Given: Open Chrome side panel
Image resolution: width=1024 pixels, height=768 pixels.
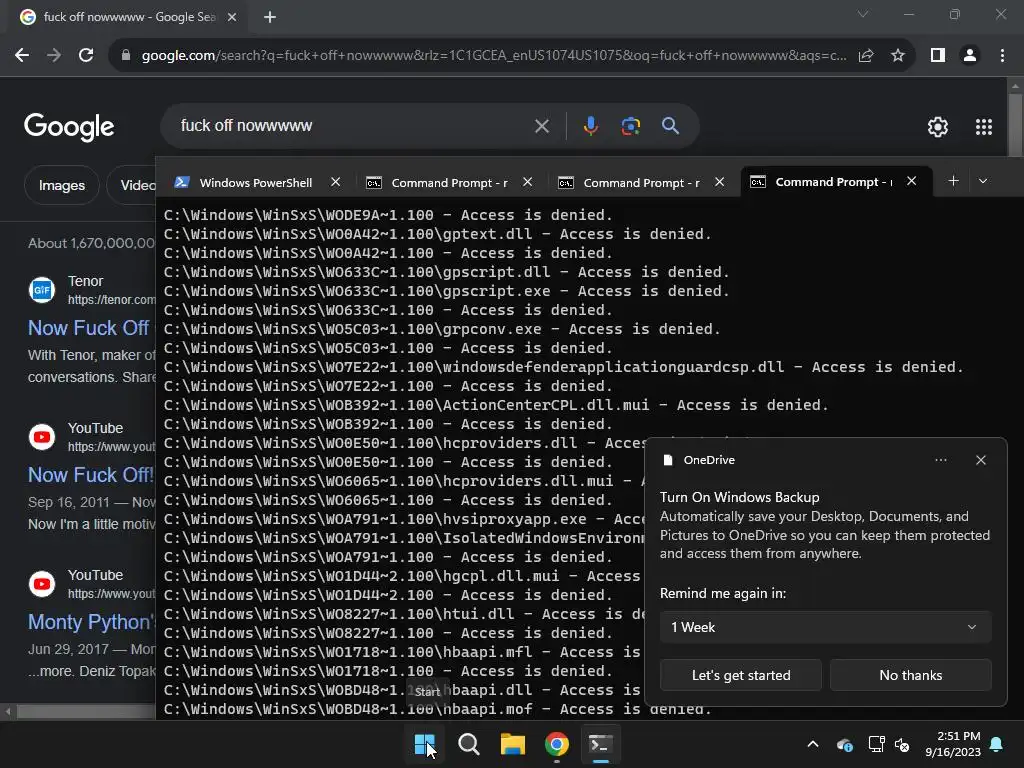Looking at the screenshot, I should pyautogui.click(x=938, y=56).
